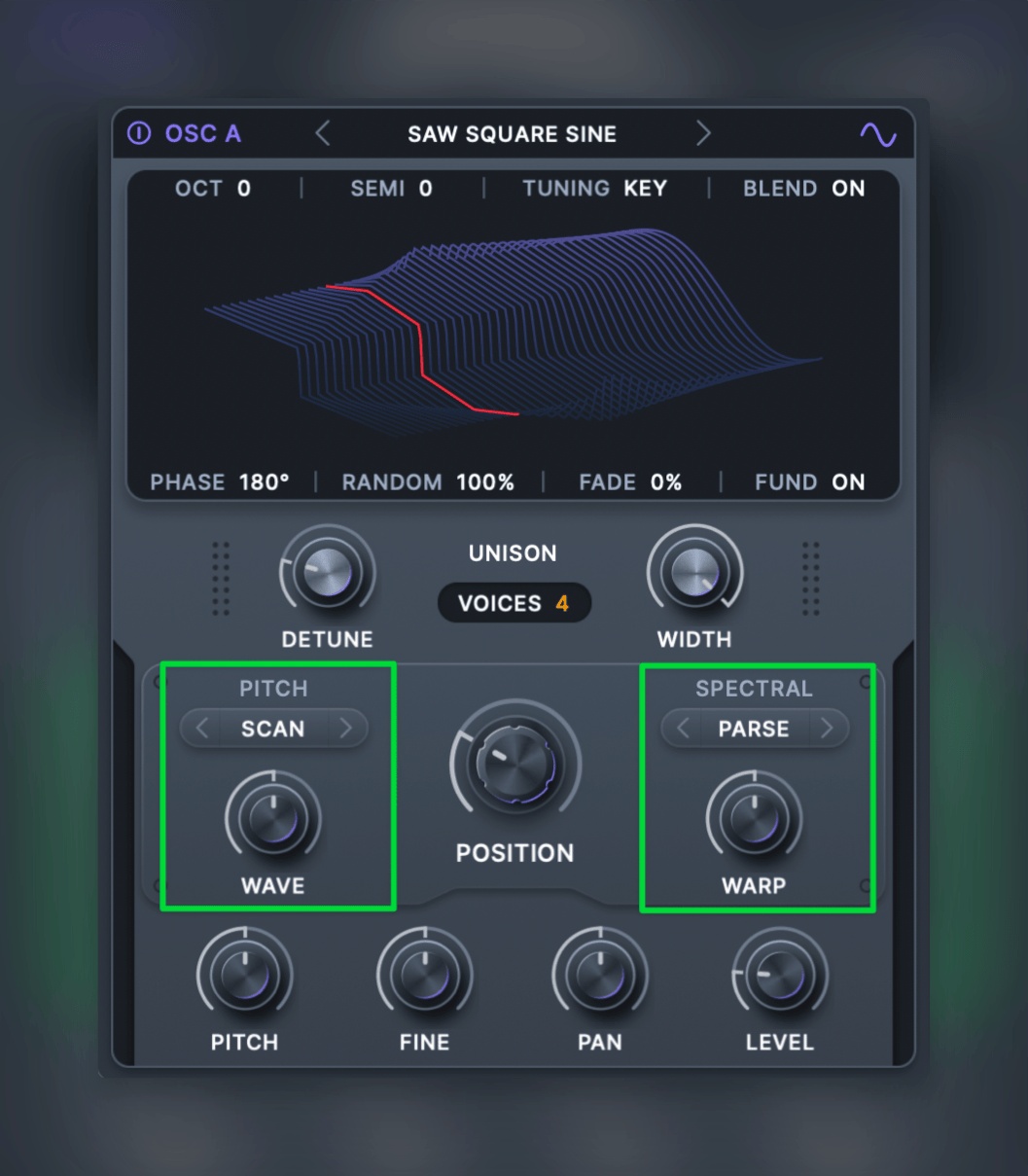This screenshot has height=1176, width=1028.
Task: Click the sine wave icon at top right
Action: point(878,134)
